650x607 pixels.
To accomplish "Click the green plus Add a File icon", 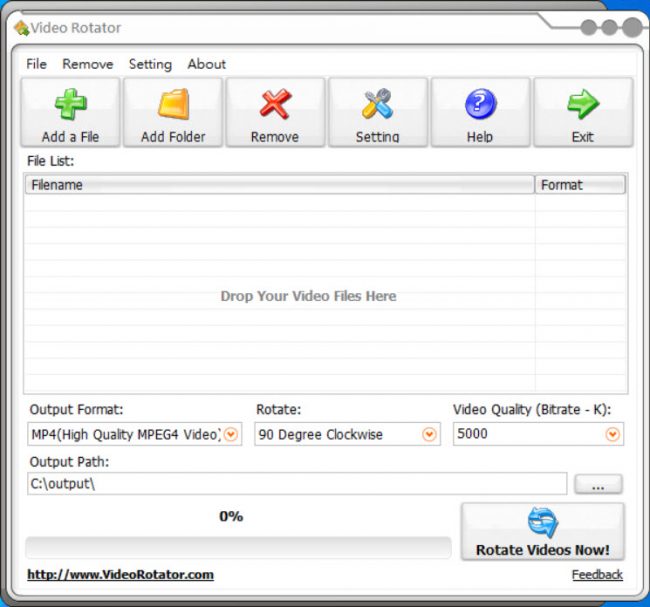I will point(70,104).
